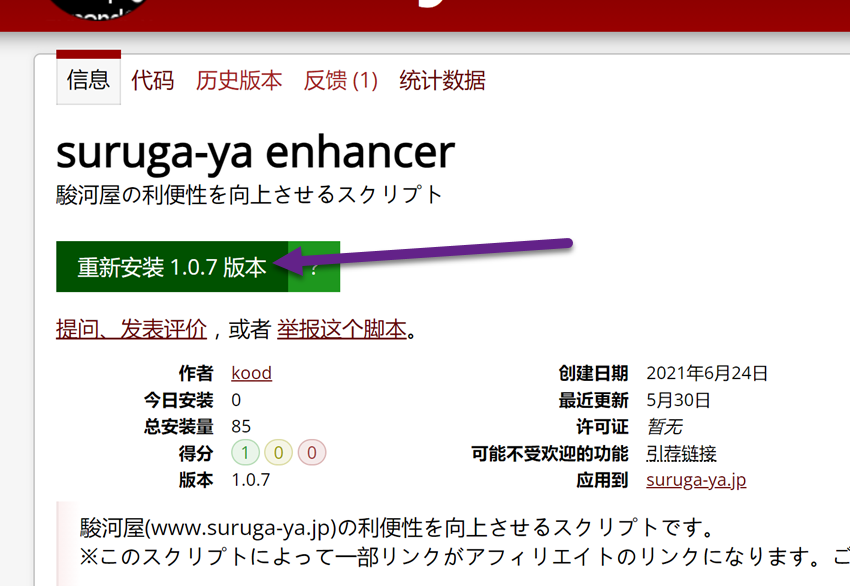Click the version number 1.0.7
The image size is (851, 586).
tap(251, 479)
